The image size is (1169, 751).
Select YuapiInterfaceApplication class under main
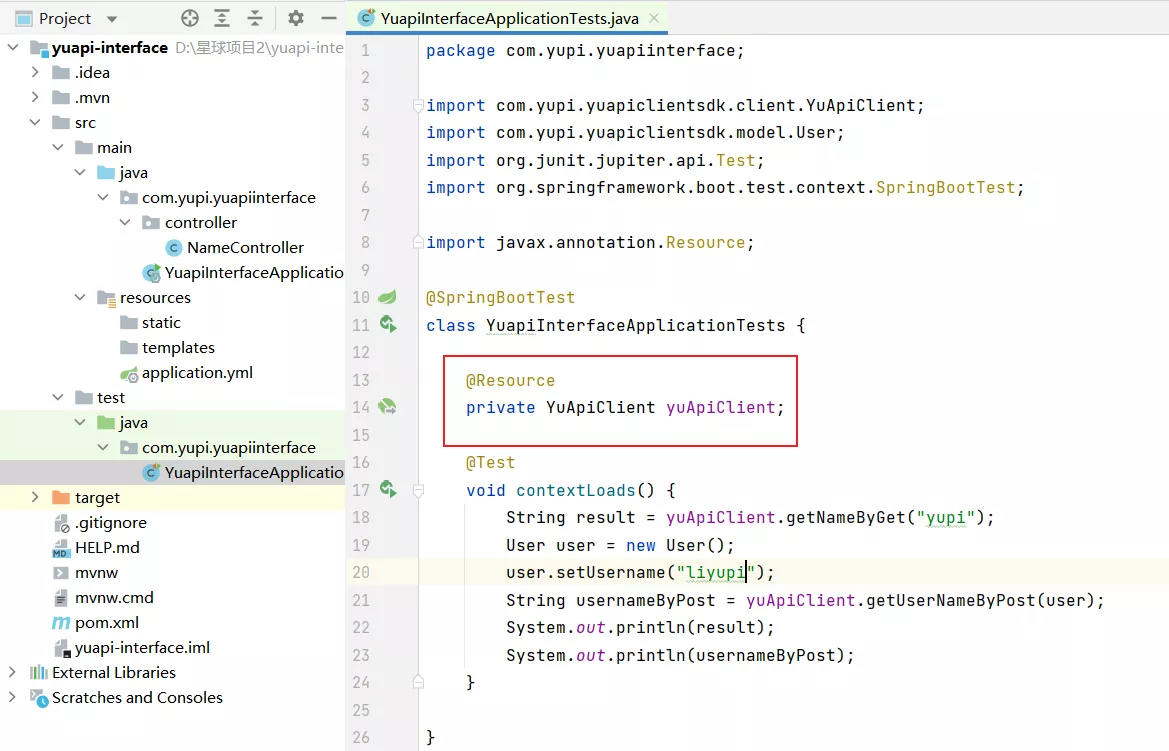254,272
